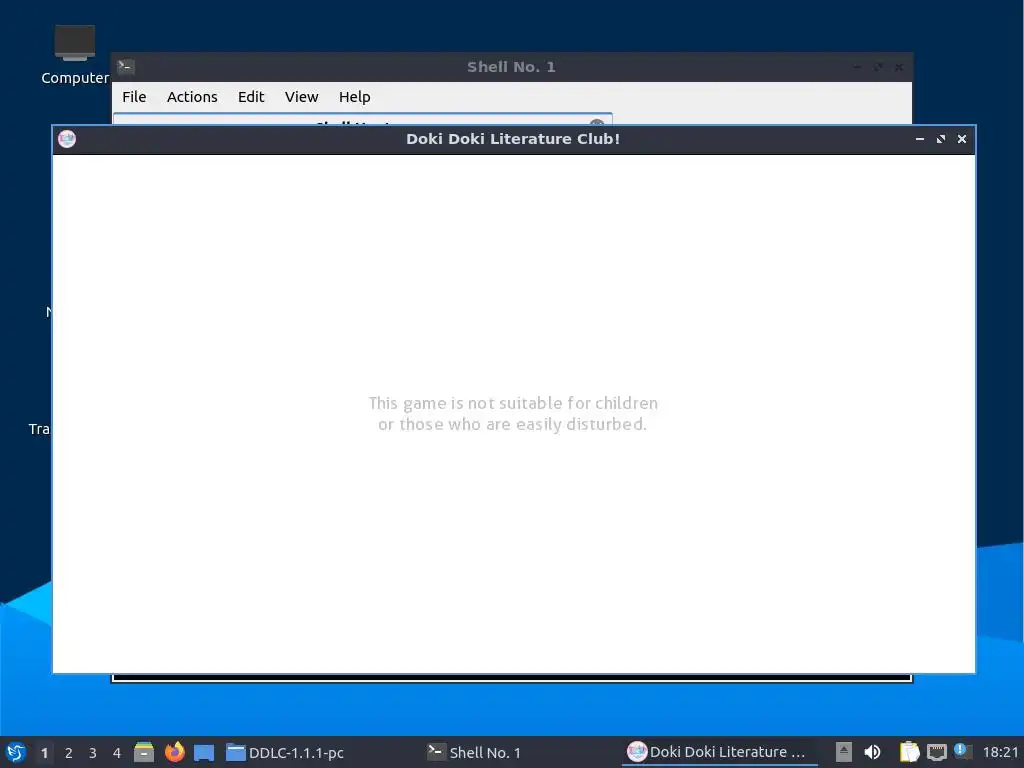
Task: Open the Edit menu in Shell window
Action: (251, 97)
